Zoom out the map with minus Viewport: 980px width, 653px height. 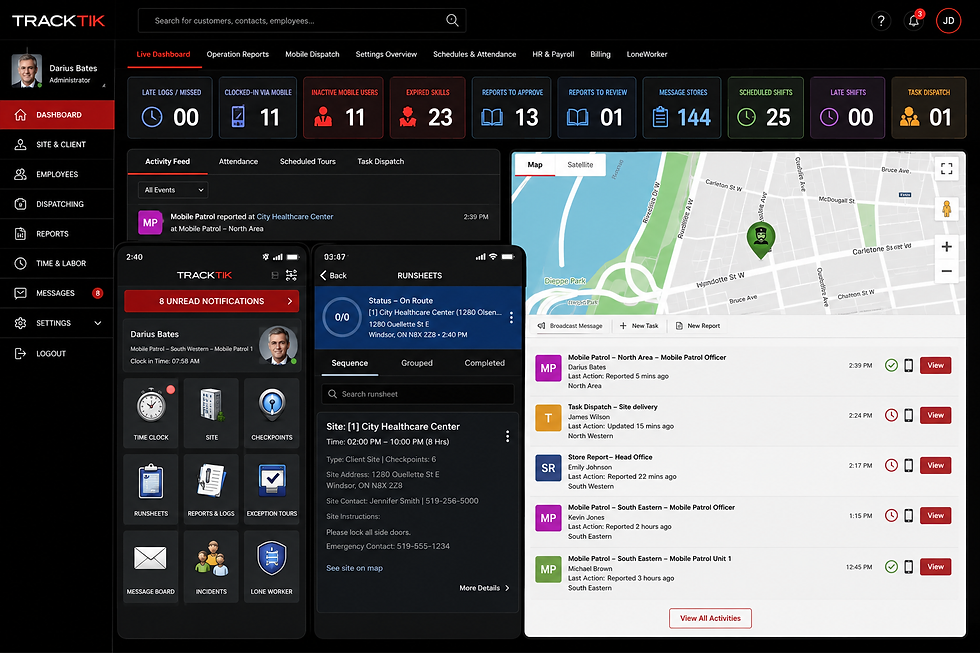pos(946,271)
